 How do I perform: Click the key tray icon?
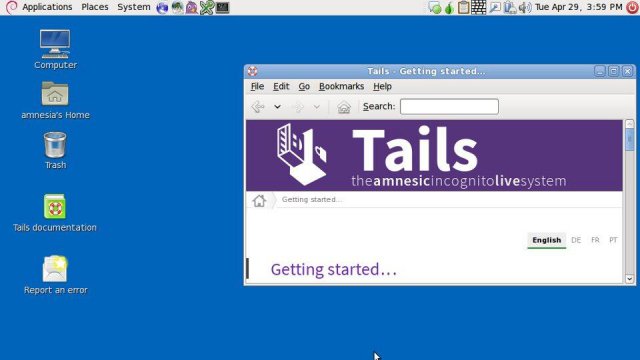click(495, 7)
